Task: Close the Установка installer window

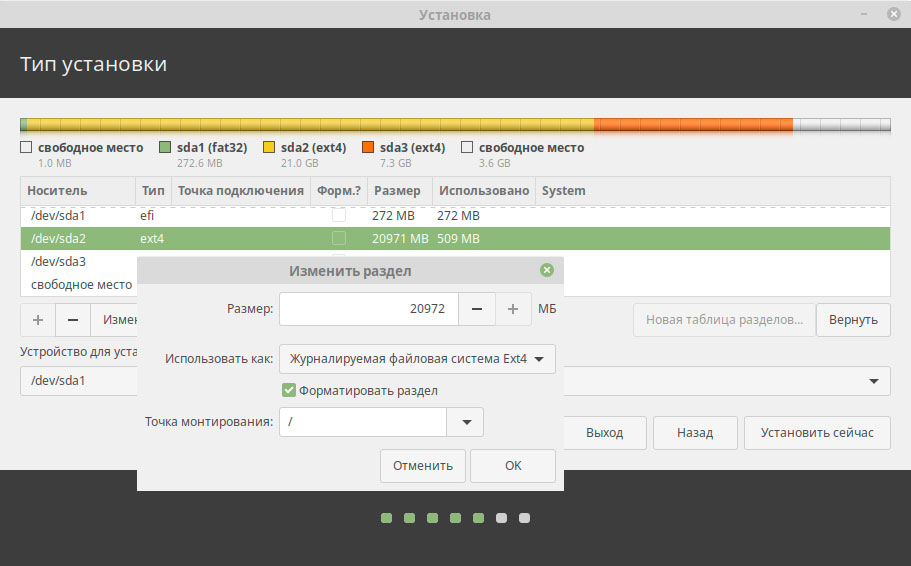Action: pyautogui.click(x=894, y=14)
